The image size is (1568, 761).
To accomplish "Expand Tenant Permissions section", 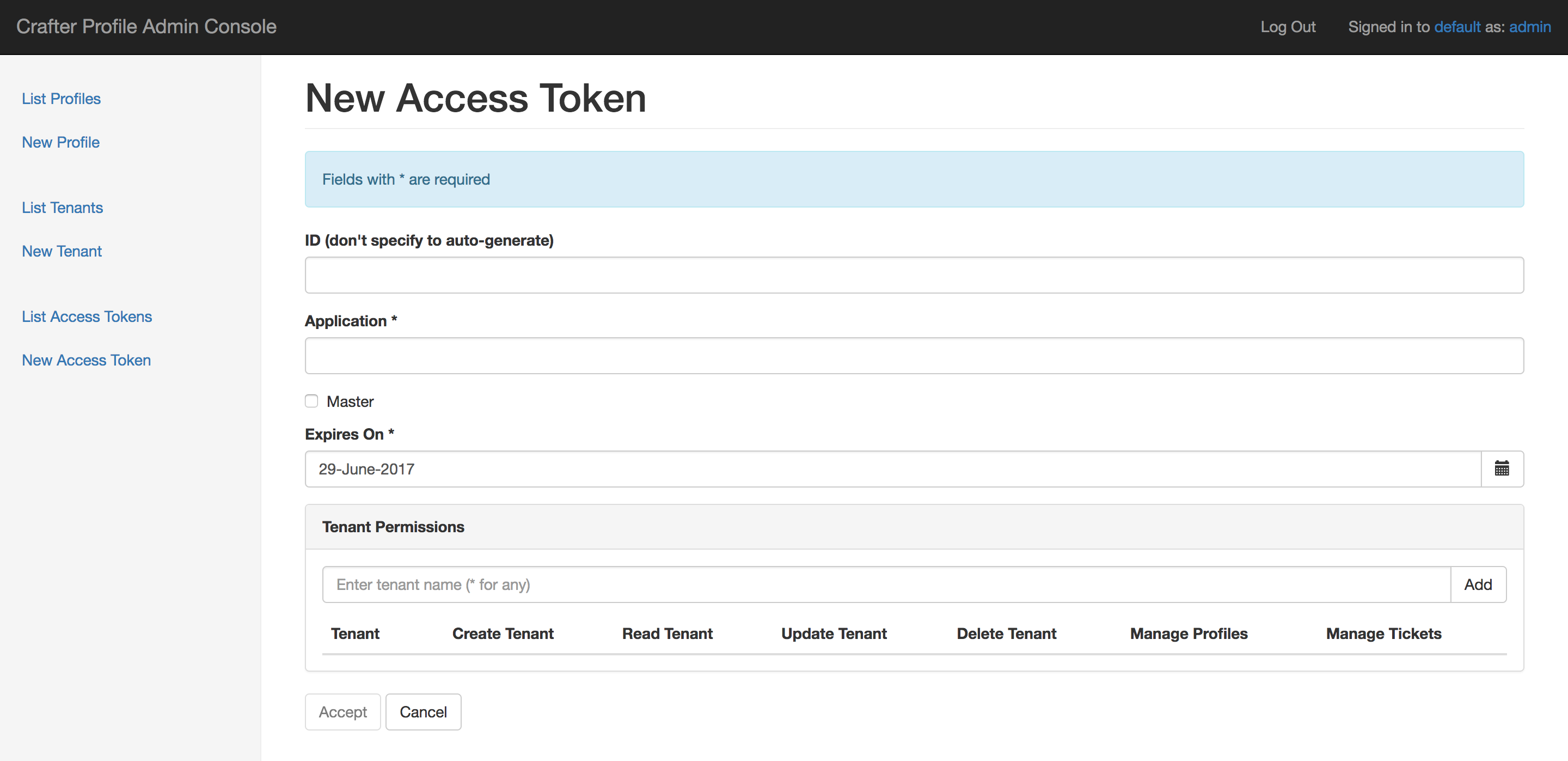I will pyautogui.click(x=393, y=527).
